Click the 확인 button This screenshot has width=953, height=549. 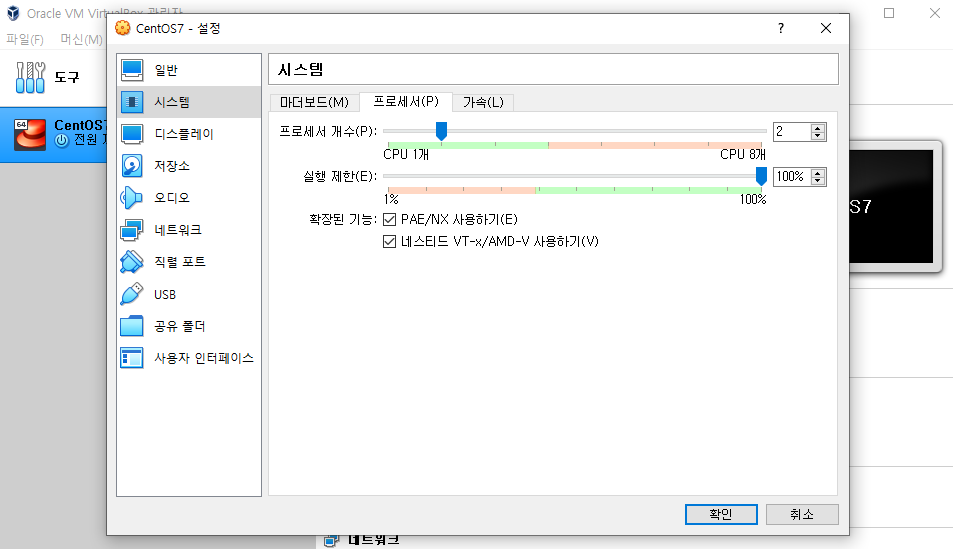tap(721, 514)
